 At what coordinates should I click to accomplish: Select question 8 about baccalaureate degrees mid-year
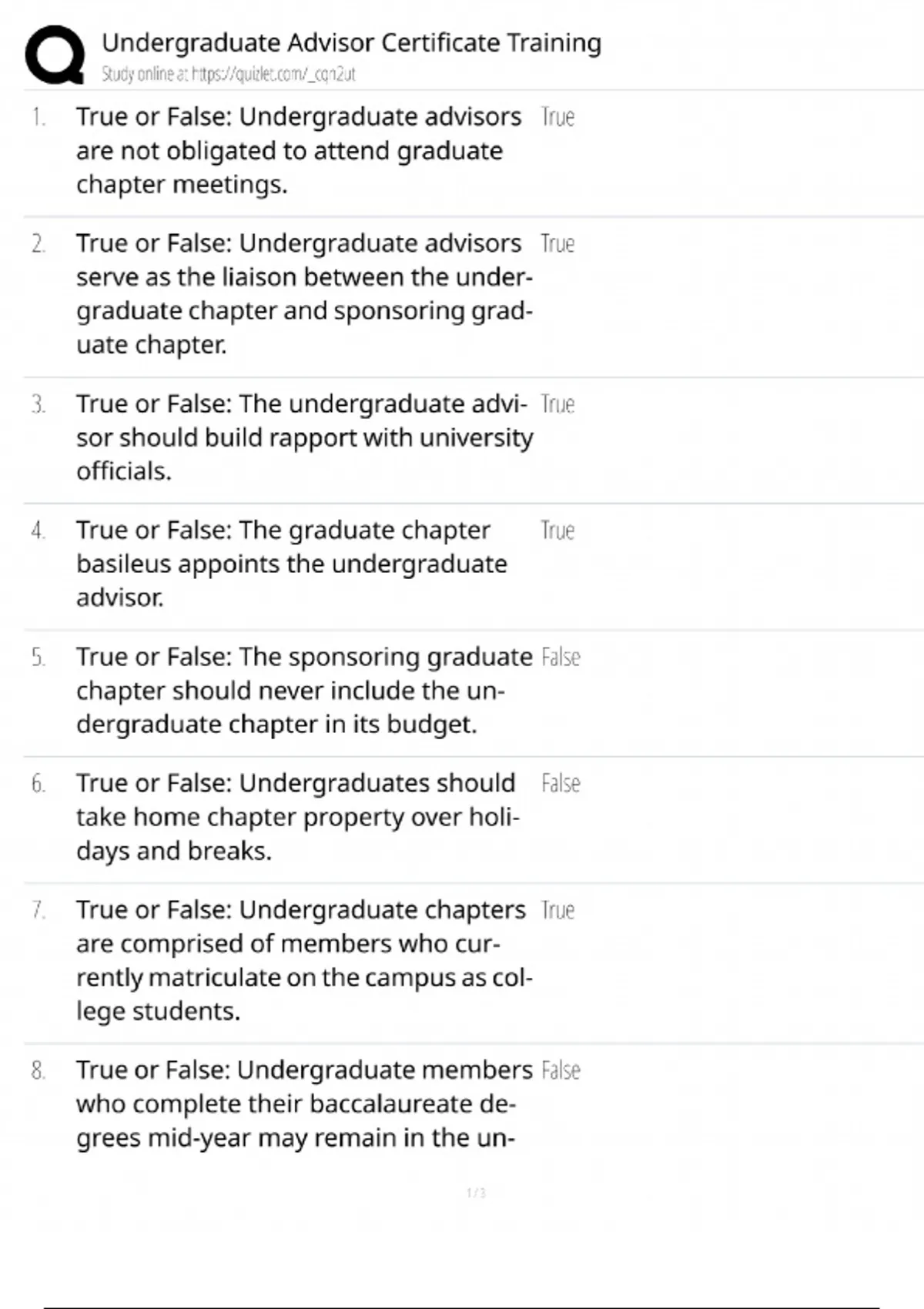click(x=304, y=1103)
